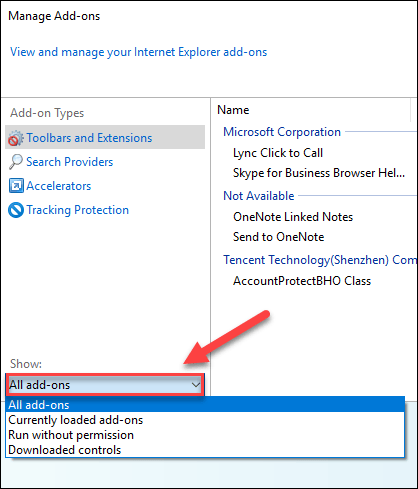Image resolution: width=418 pixels, height=489 pixels.
Task: Click the Tracking Protection blocked icon
Action: (16, 210)
